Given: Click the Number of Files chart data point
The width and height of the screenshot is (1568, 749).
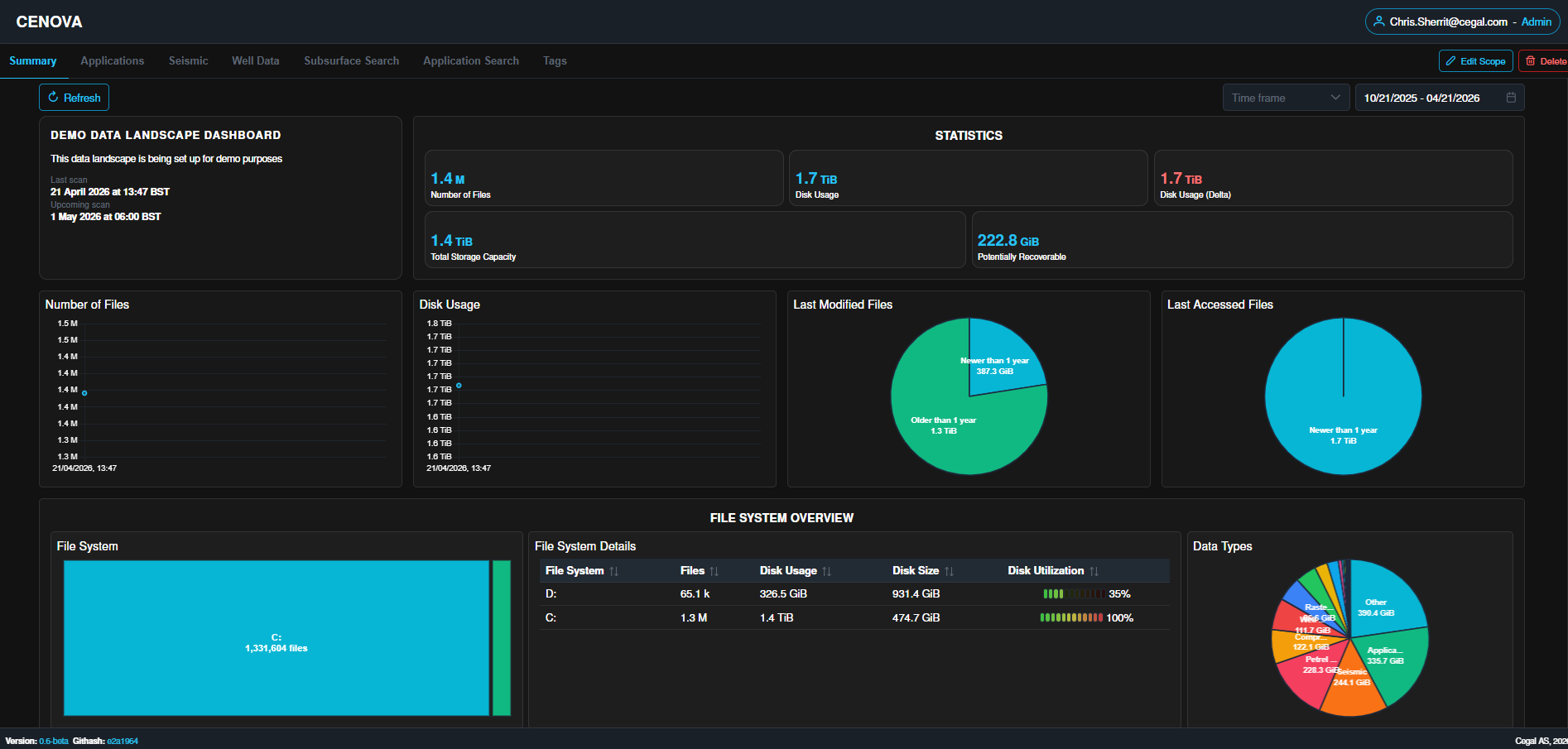Looking at the screenshot, I should [x=84, y=393].
